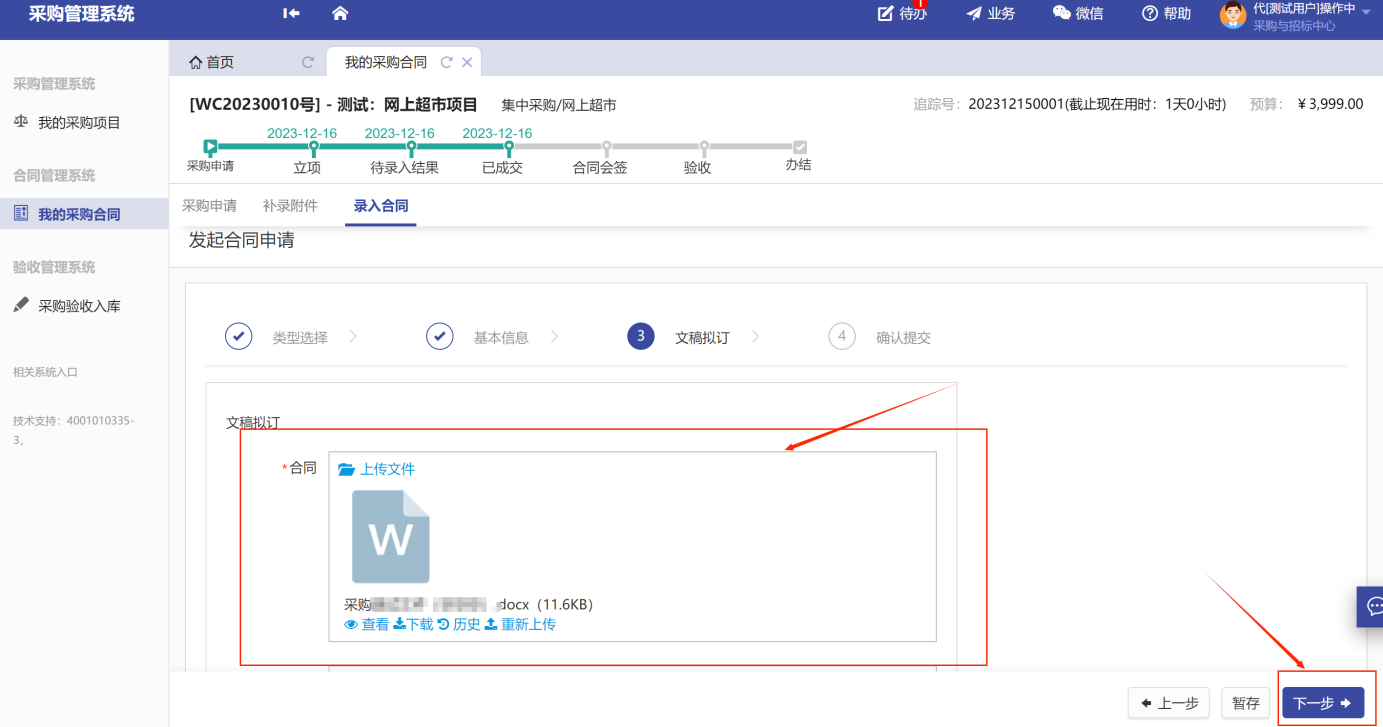The image size is (1383, 727).
Task: Open the 业务 business menu
Action: click(990, 14)
